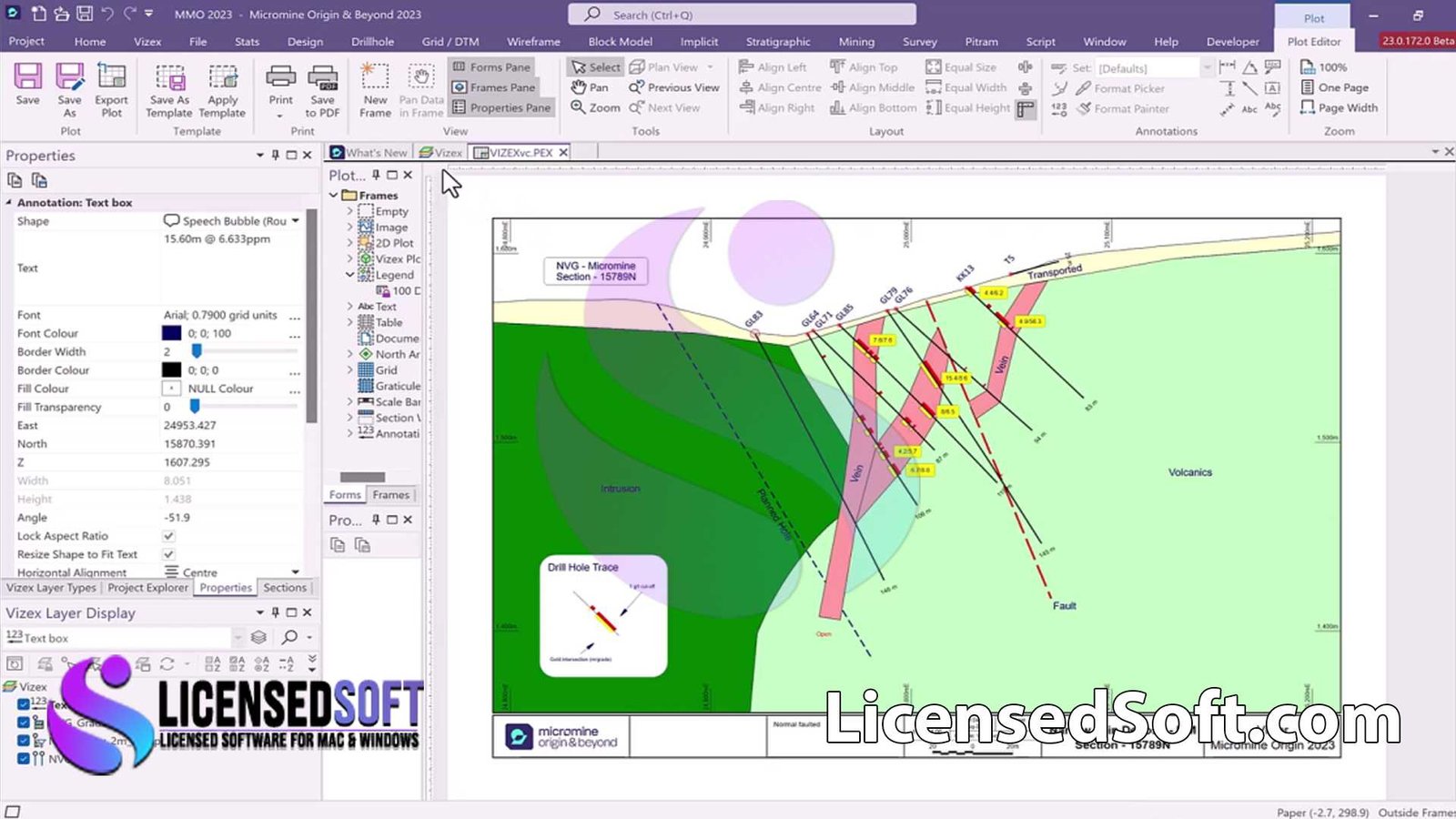Collapse the Legend tree node
1456x819 pixels.
pos(349,274)
